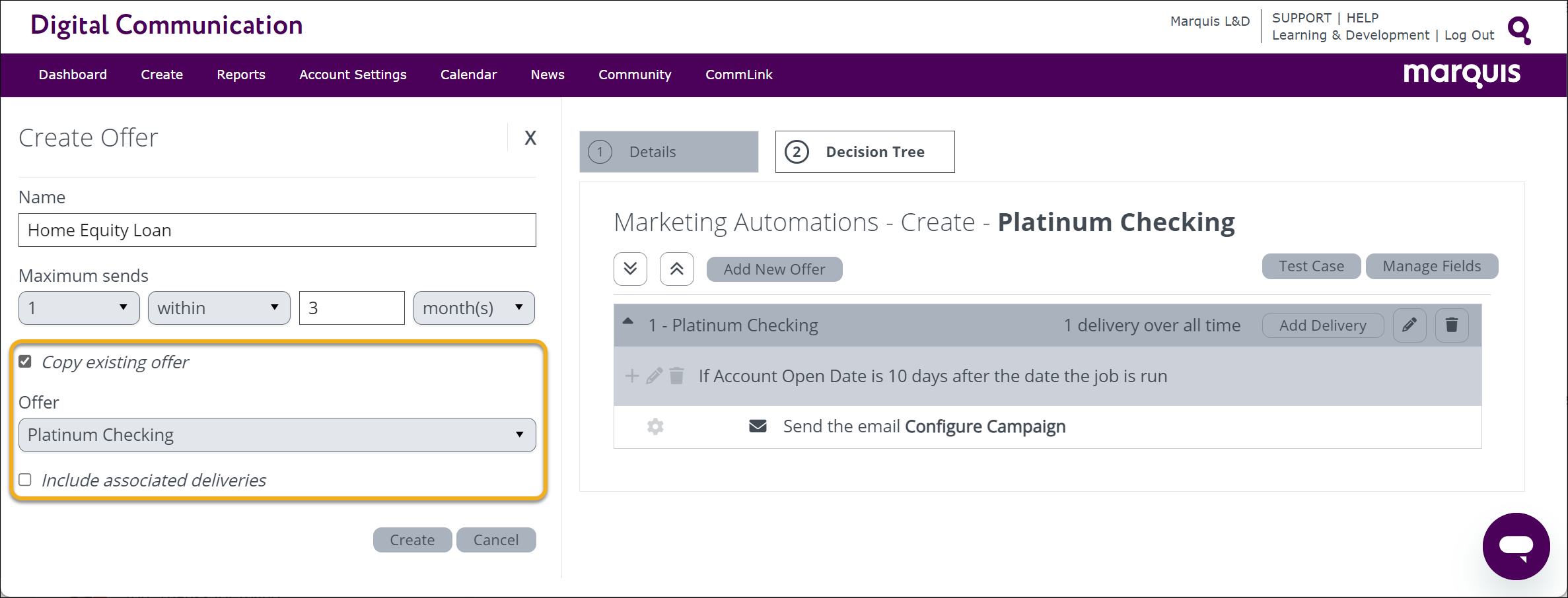Switch to the Details step tab

[x=669, y=152]
